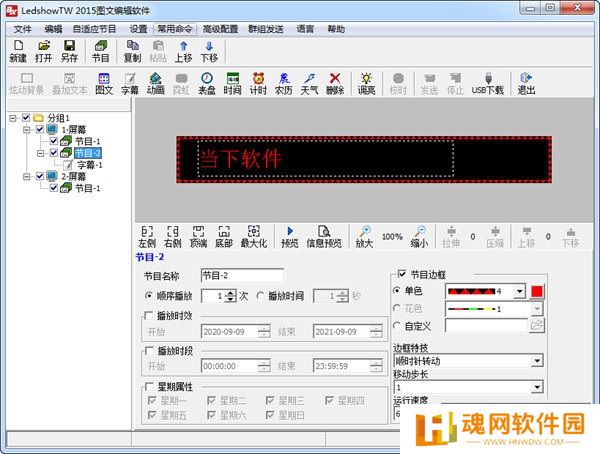The width and height of the screenshot is (600, 454).
Task: Select 单色 border radio button
Action: [x=397, y=291]
